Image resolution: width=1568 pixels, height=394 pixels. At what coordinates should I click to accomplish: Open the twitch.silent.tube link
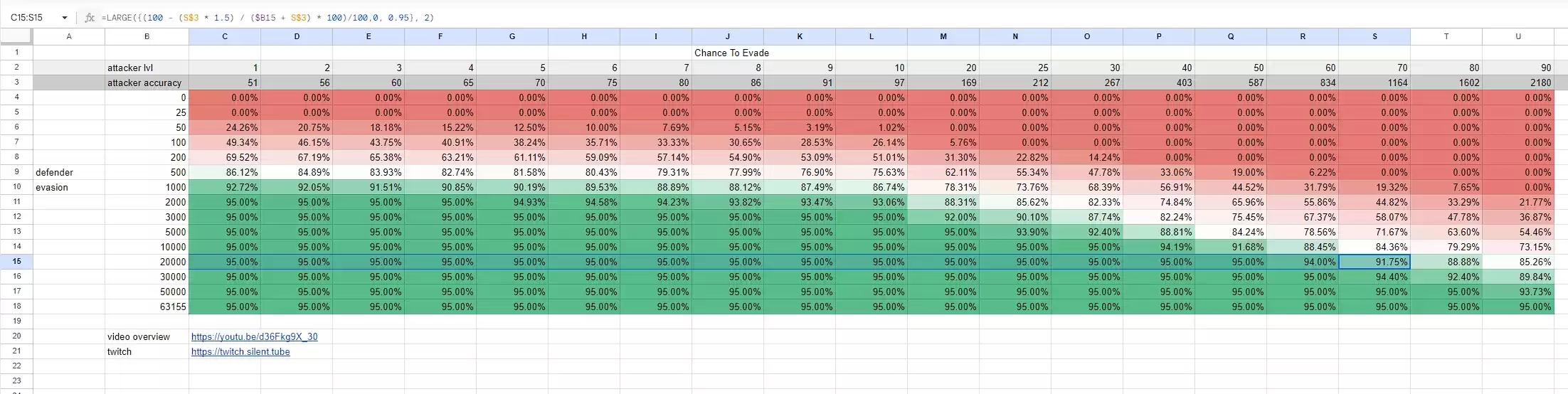coord(240,351)
